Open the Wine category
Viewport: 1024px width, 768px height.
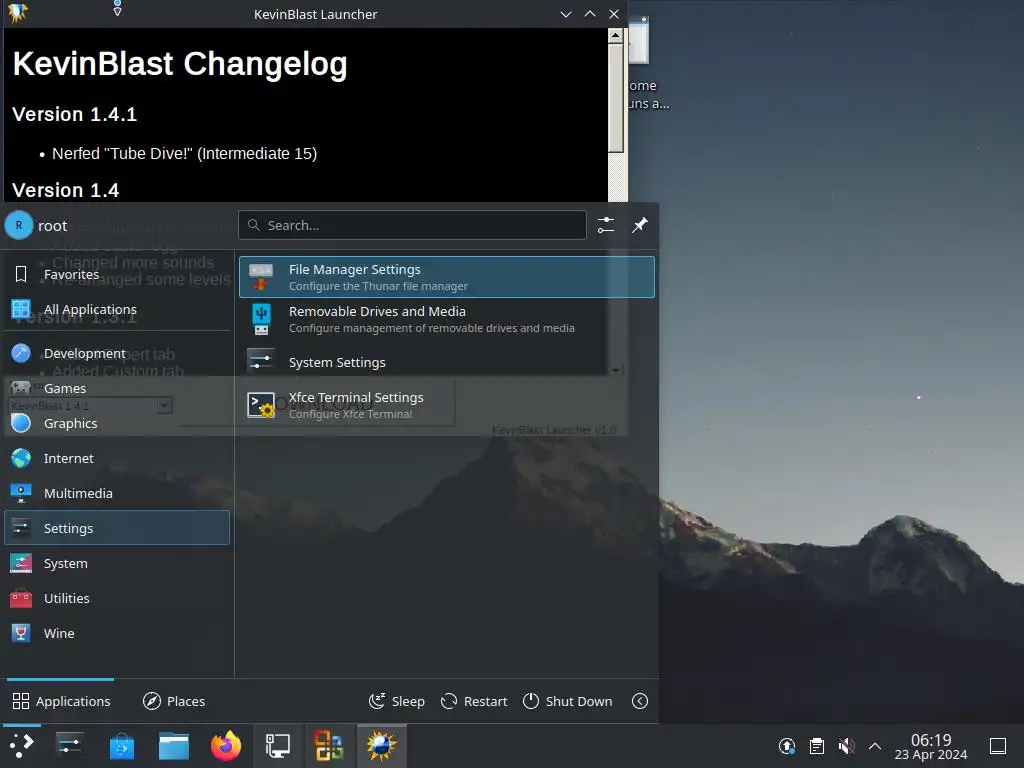117,633
